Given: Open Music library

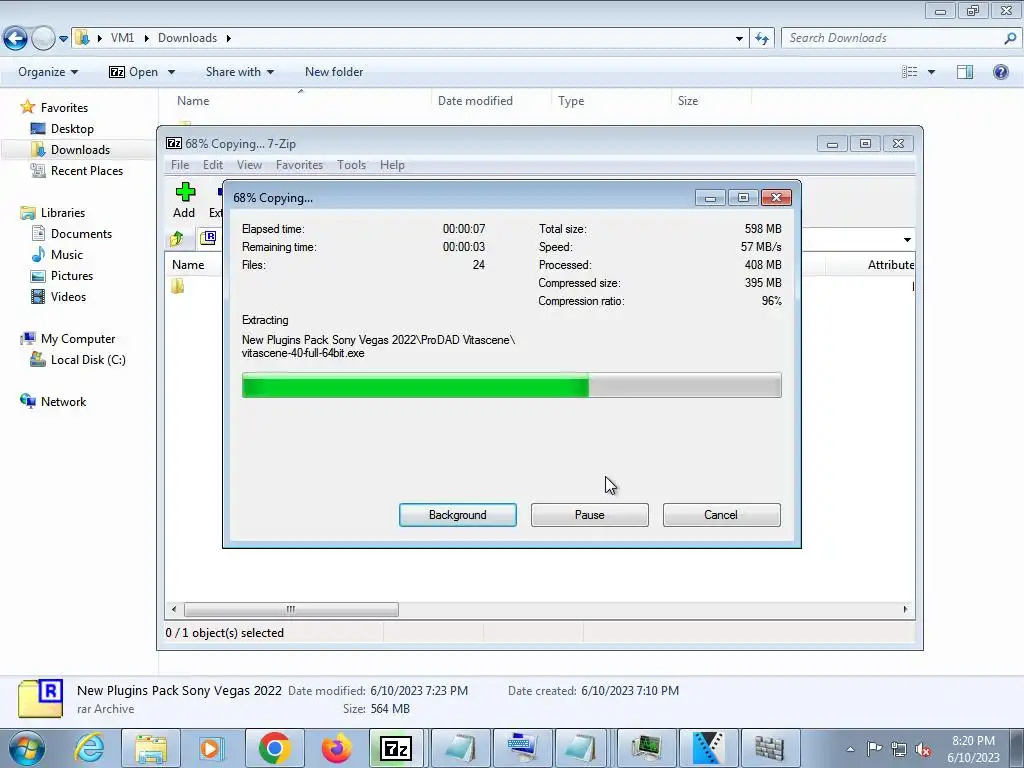Looking at the screenshot, I should tap(67, 255).
